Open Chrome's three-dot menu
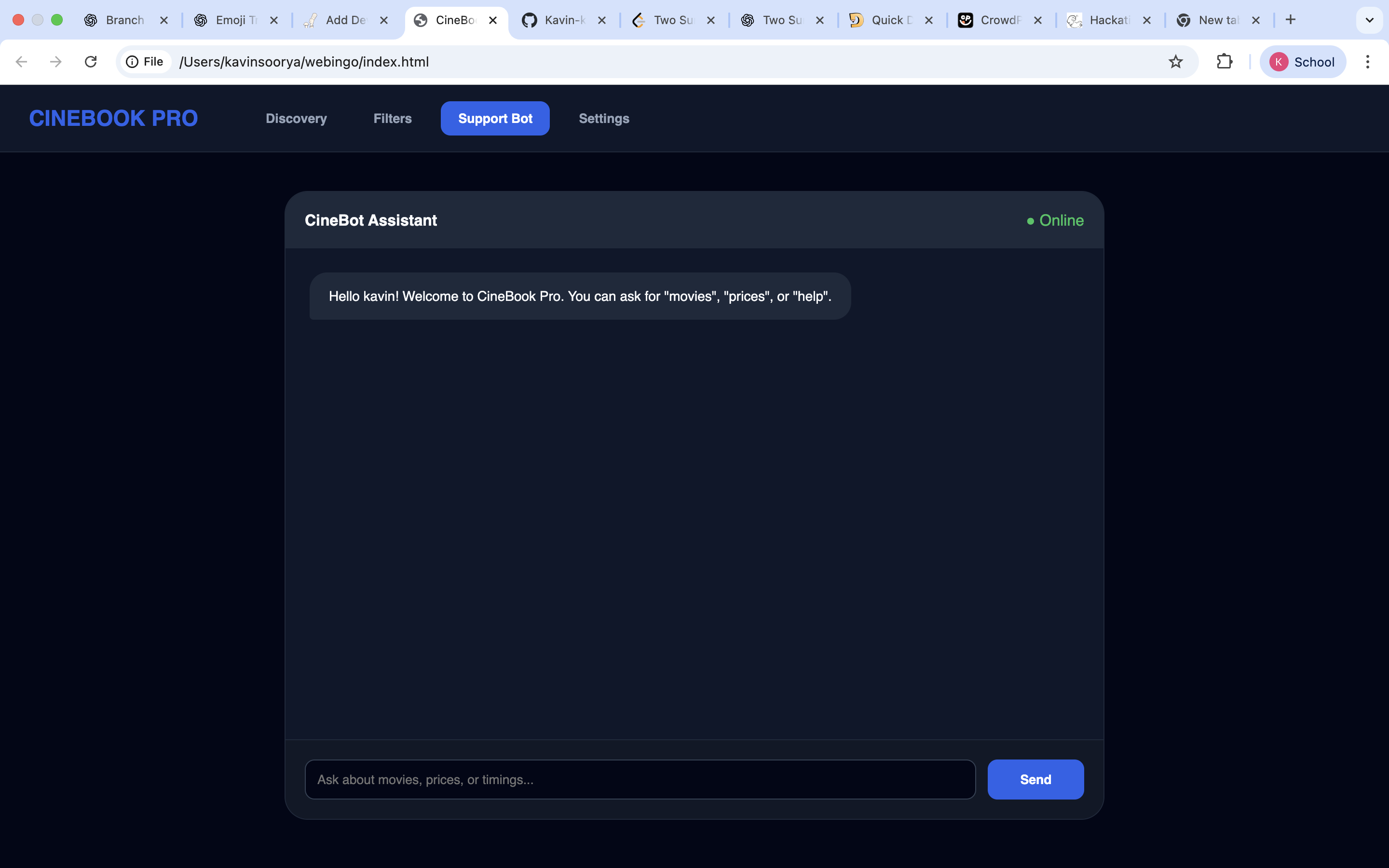The image size is (1389, 868). [x=1367, y=61]
